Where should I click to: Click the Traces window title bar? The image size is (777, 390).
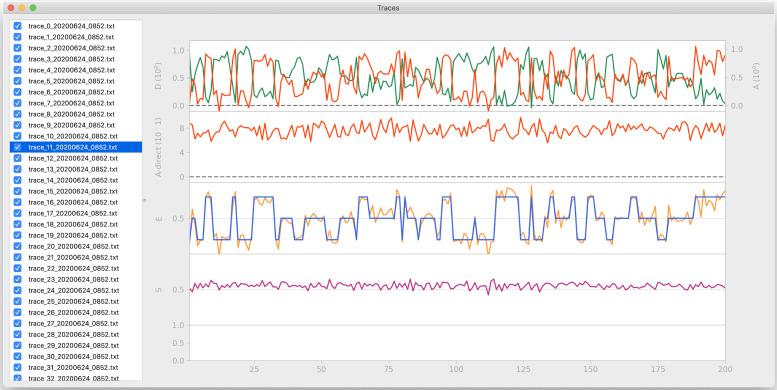click(x=388, y=7)
